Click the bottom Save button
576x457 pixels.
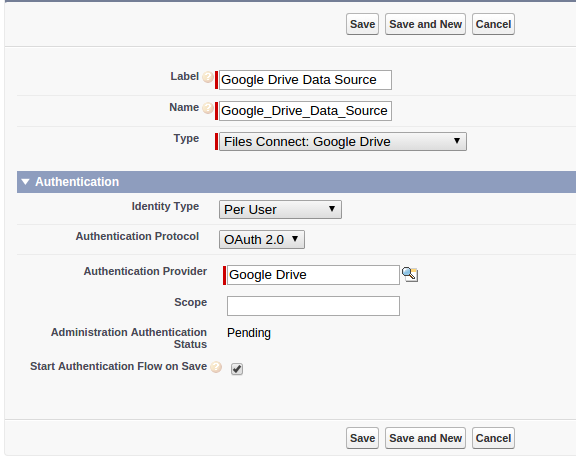pos(362,438)
